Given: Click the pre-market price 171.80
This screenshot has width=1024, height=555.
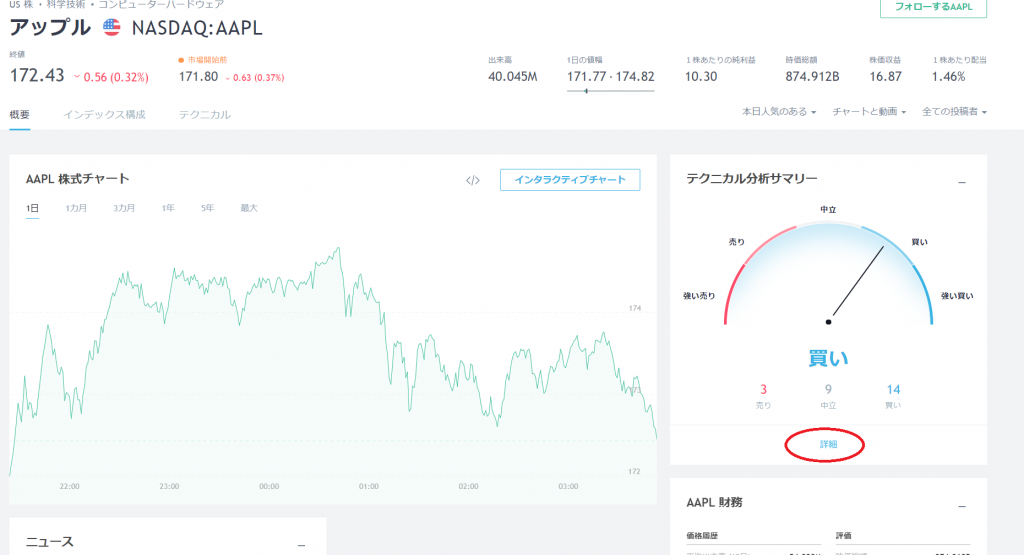Looking at the screenshot, I should coord(199,76).
